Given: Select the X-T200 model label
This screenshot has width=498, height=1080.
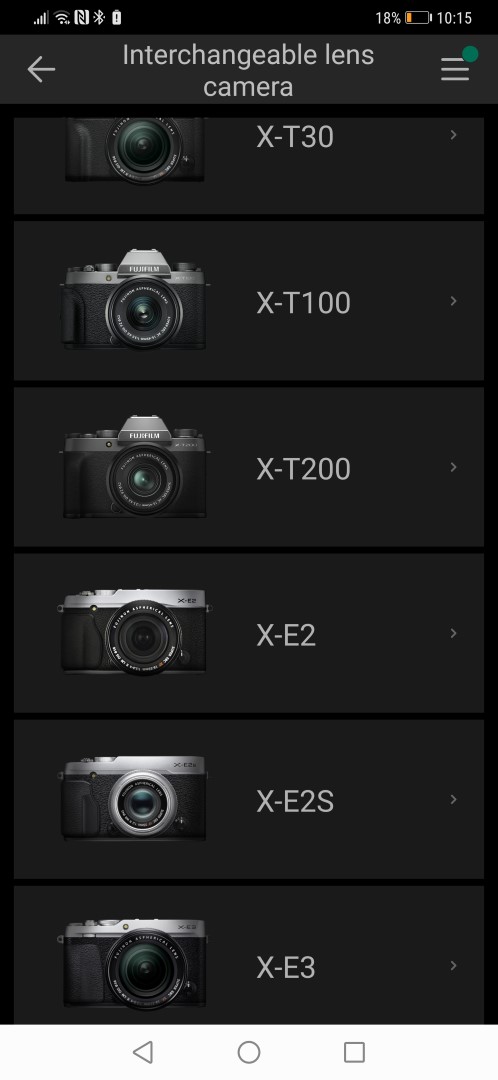Looking at the screenshot, I should point(303,469).
